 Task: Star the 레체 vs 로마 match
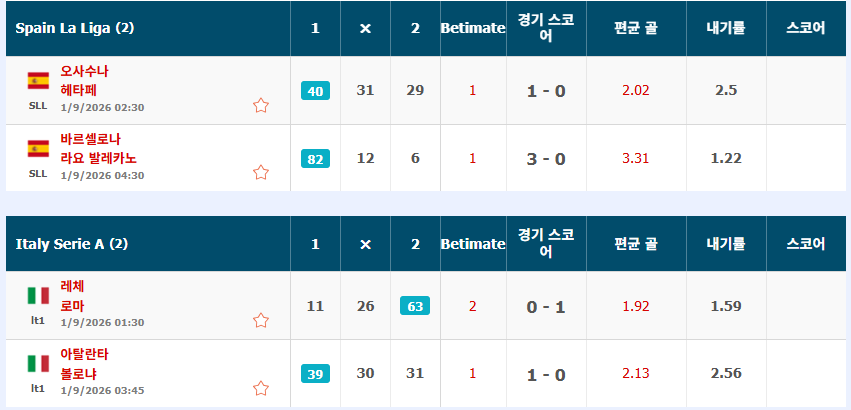click(x=261, y=320)
